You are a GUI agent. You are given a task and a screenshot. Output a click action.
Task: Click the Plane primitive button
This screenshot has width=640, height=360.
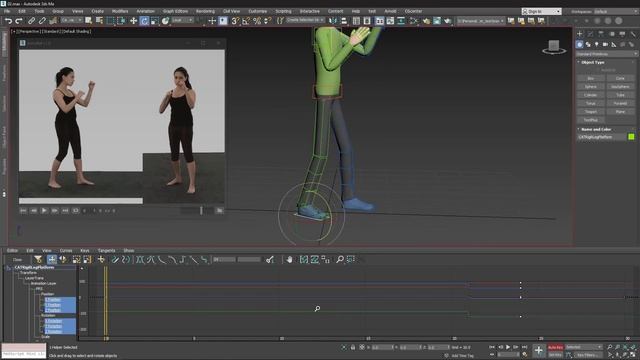point(620,111)
